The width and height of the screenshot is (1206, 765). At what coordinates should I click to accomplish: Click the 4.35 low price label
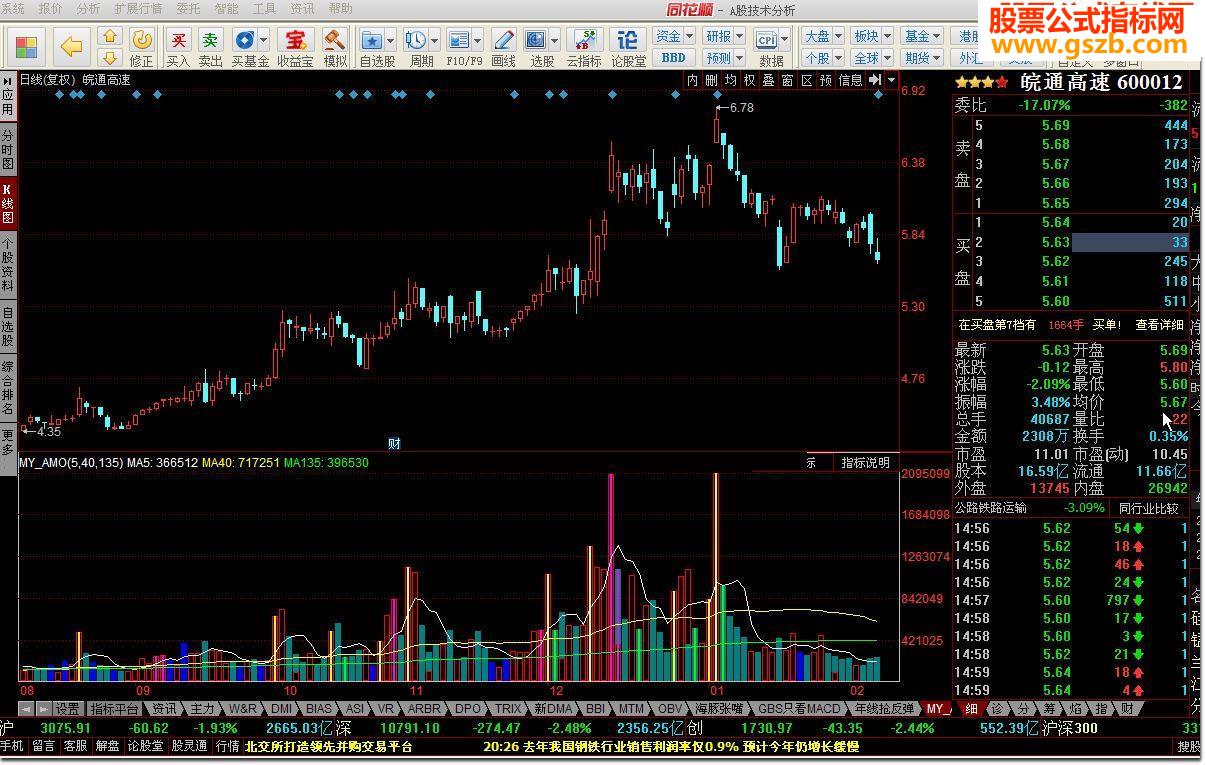coord(48,432)
